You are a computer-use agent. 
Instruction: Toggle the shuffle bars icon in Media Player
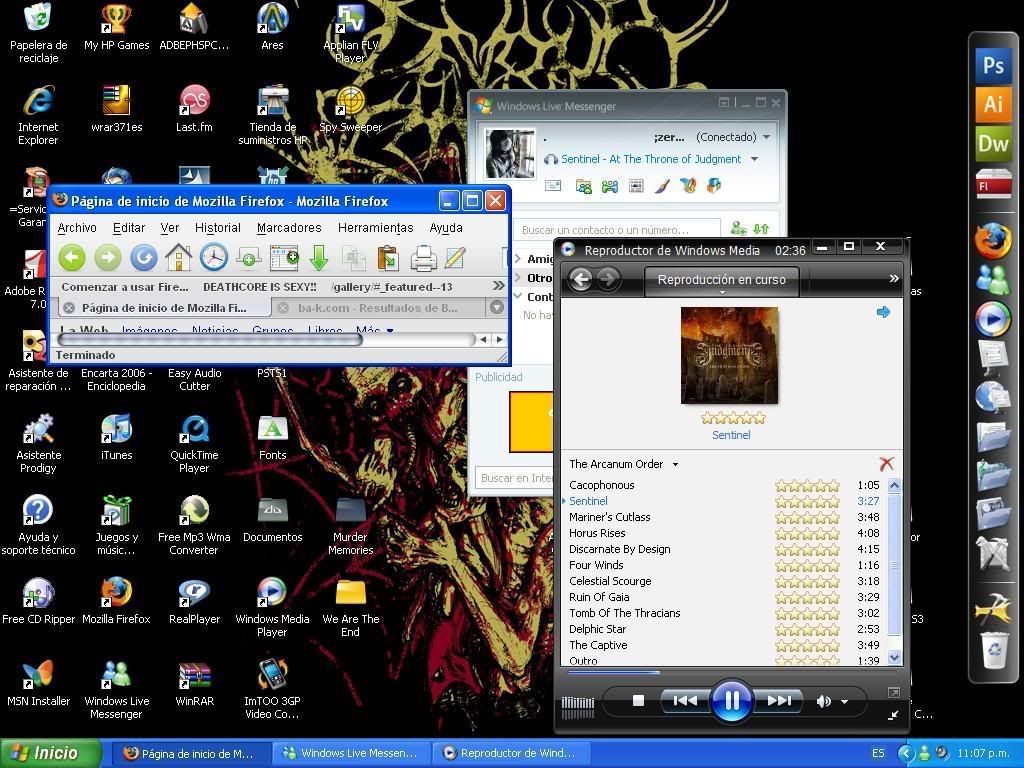coord(578,707)
